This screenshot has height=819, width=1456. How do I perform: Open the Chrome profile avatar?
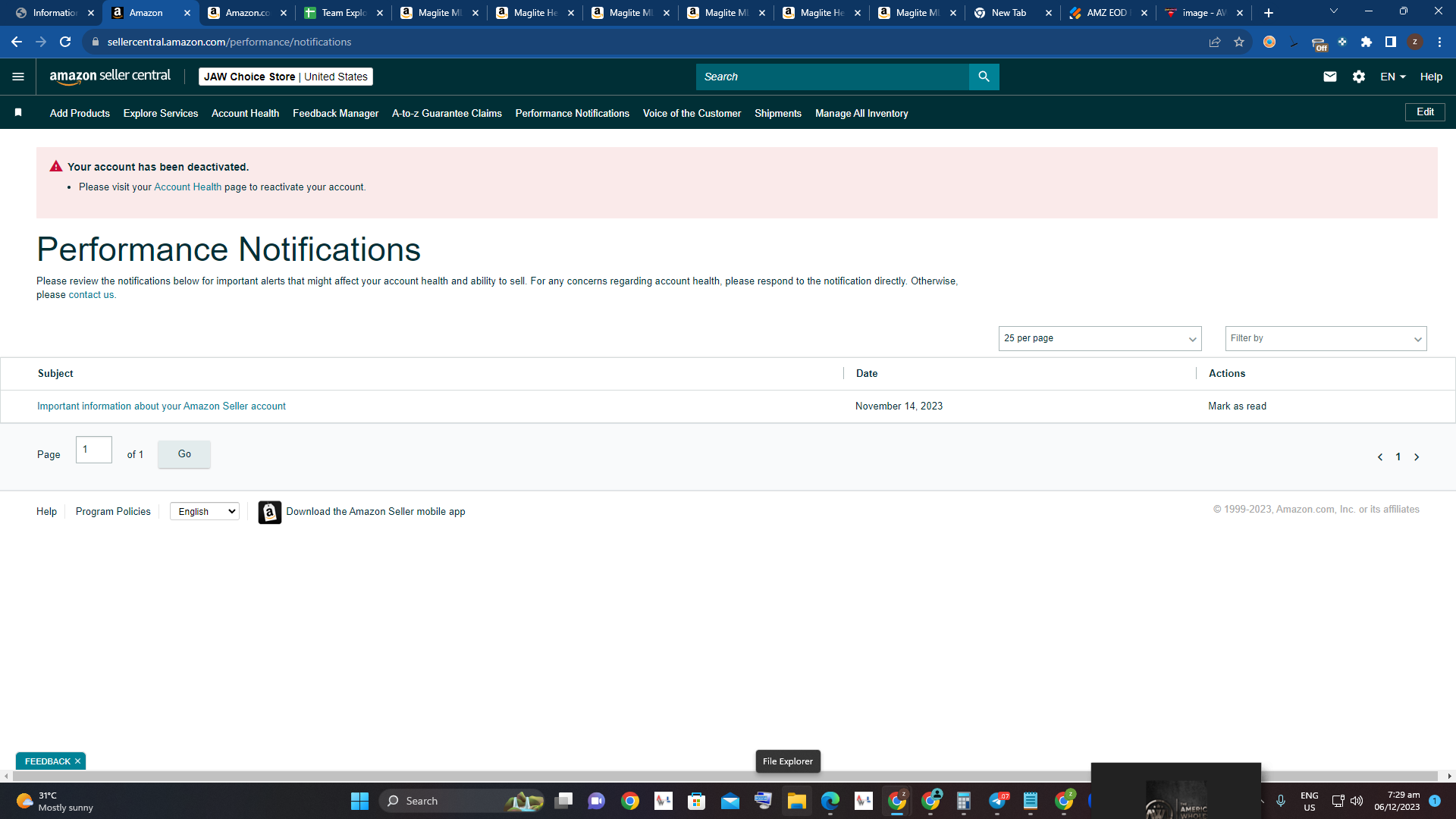pyautogui.click(x=1415, y=42)
